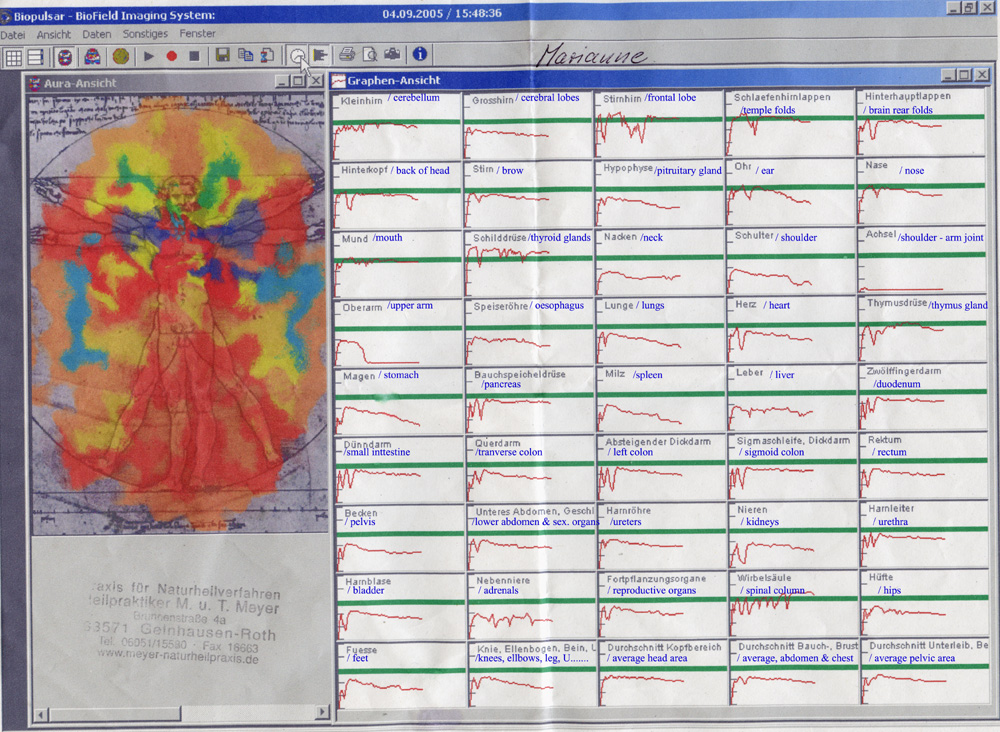Click the Aura-Ansicht window title icon
The width and height of the screenshot is (1000, 732).
tap(35, 84)
